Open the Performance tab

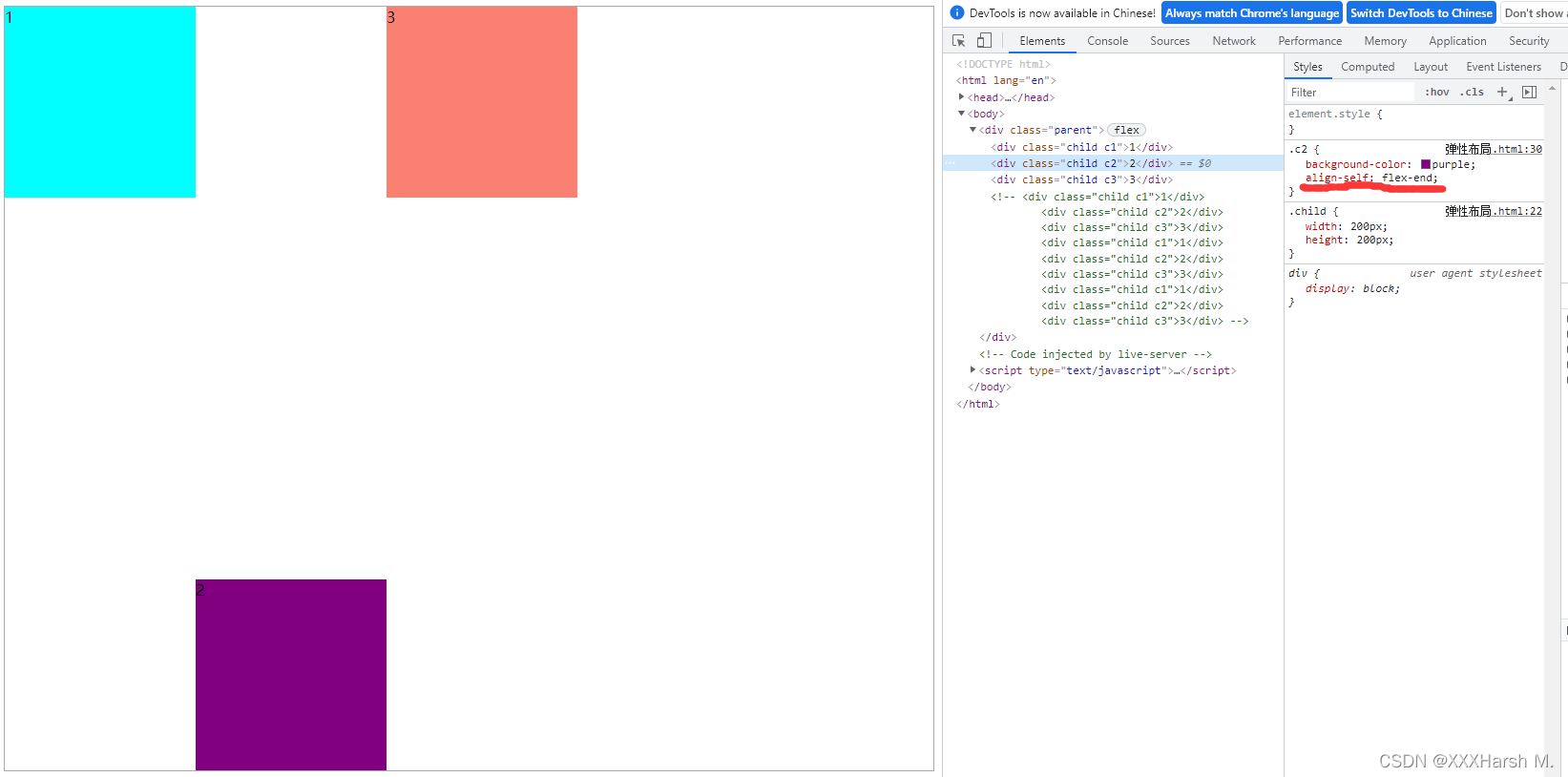pos(1309,41)
